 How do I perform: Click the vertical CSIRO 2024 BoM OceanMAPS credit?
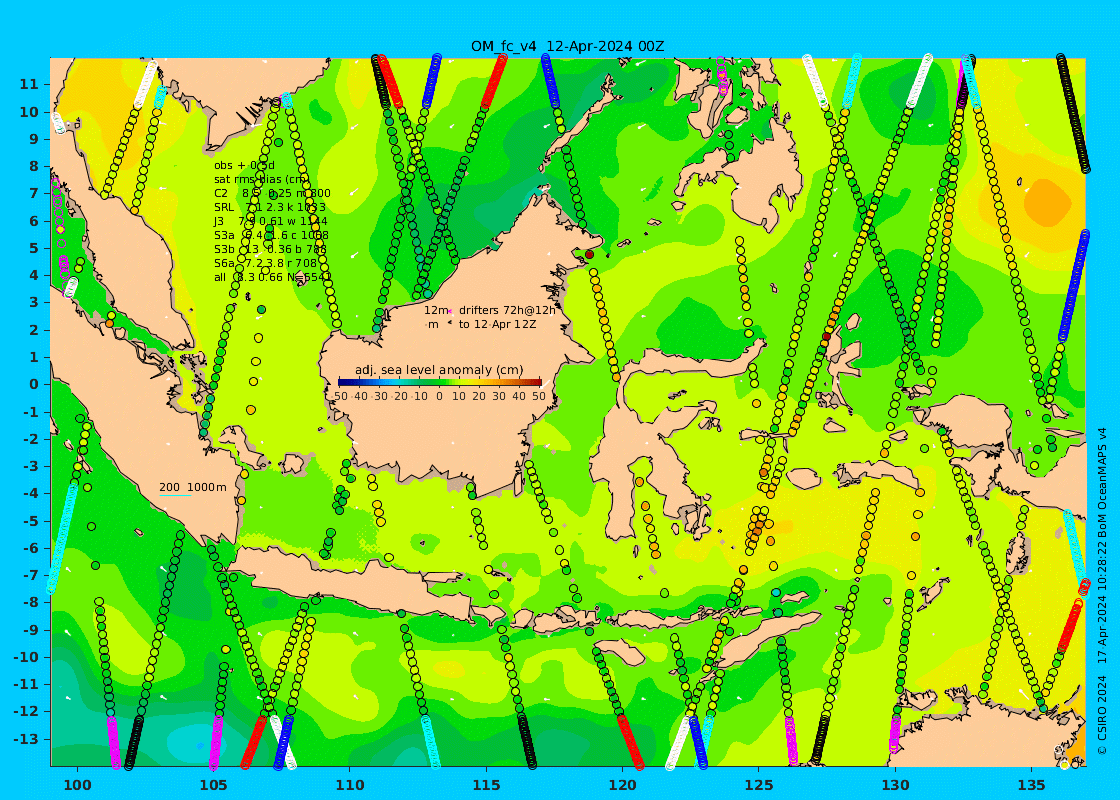pyautogui.click(x=1103, y=591)
